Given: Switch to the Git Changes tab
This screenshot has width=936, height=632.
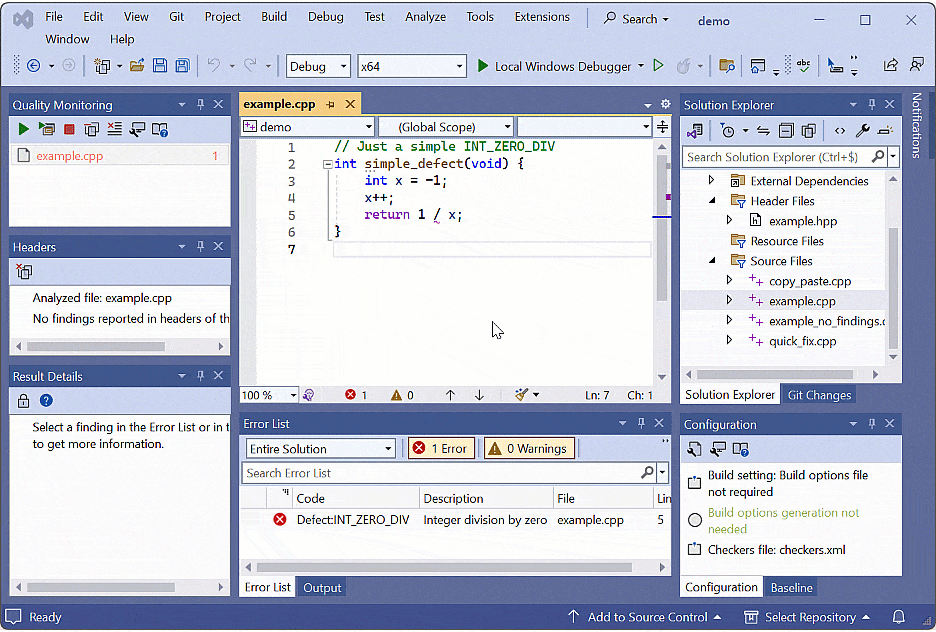Looking at the screenshot, I should (x=818, y=395).
